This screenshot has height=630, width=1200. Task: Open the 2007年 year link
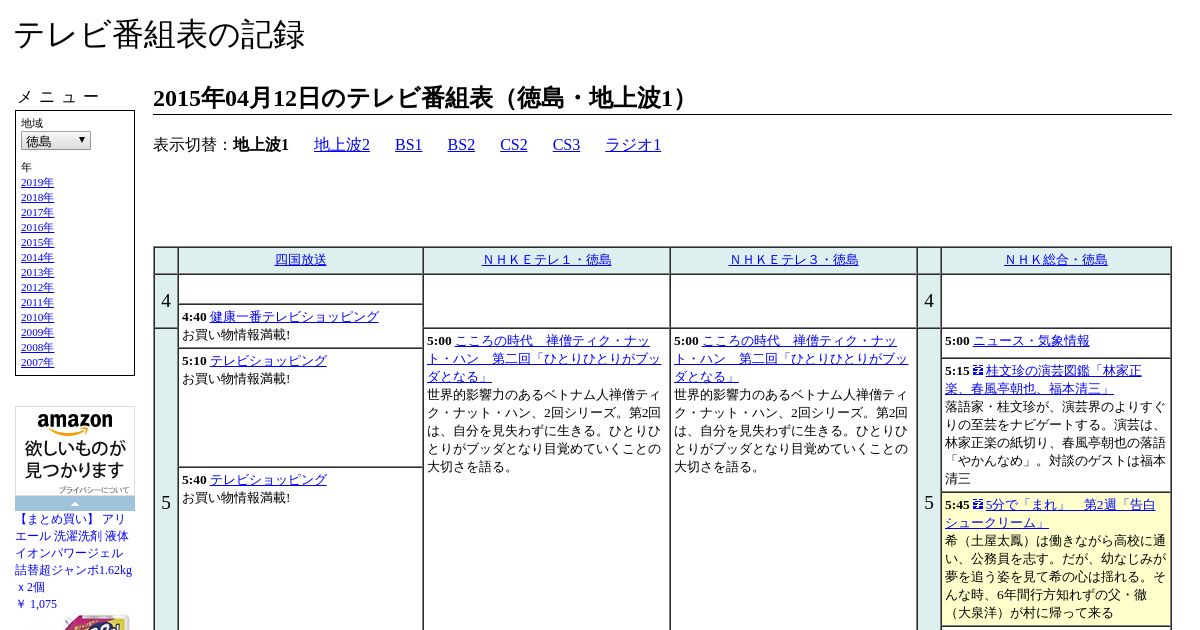(x=37, y=362)
